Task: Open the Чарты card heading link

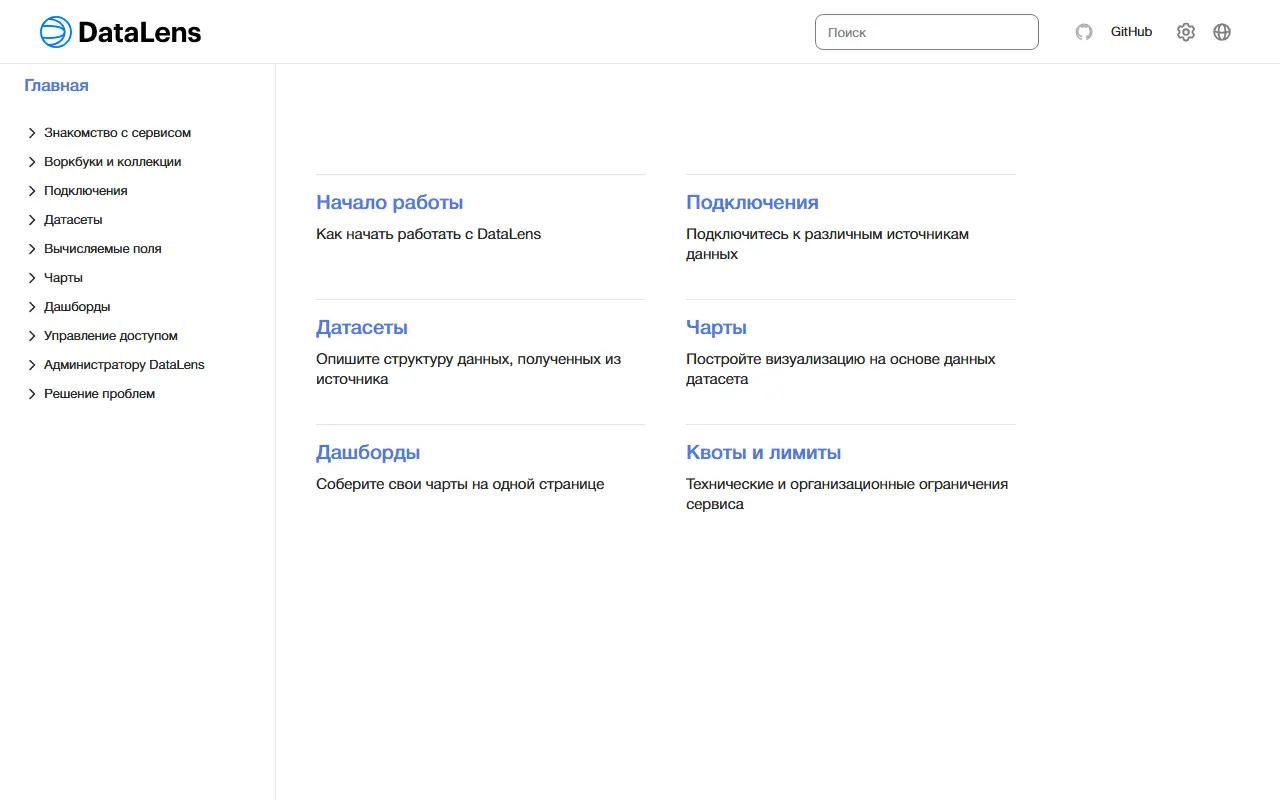Action: click(x=716, y=327)
